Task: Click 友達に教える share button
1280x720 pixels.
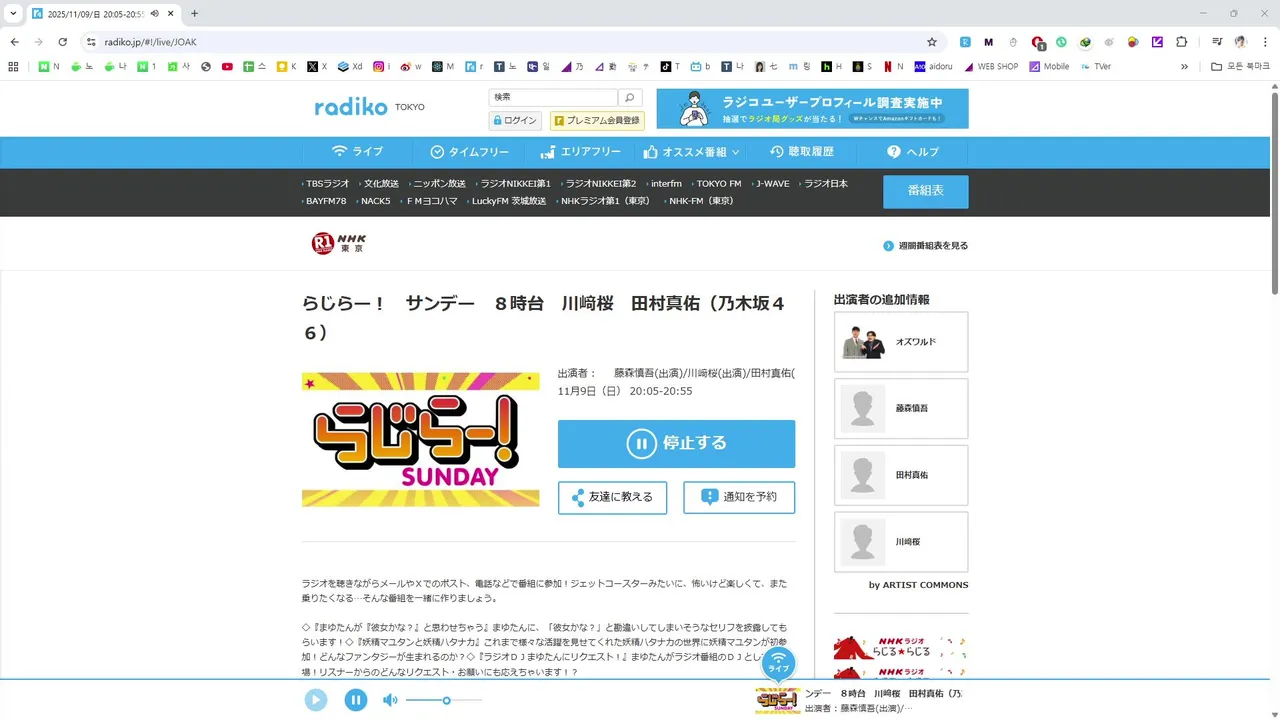Action: coord(612,497)
